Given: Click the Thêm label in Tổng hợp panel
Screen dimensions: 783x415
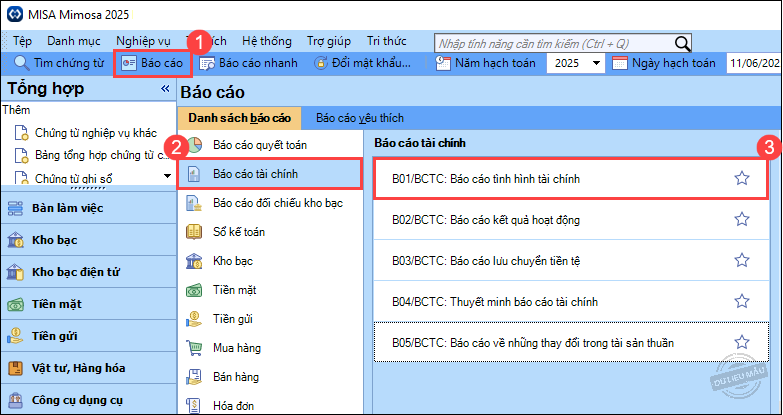Looking at the screenshot, I should point(16,110).
